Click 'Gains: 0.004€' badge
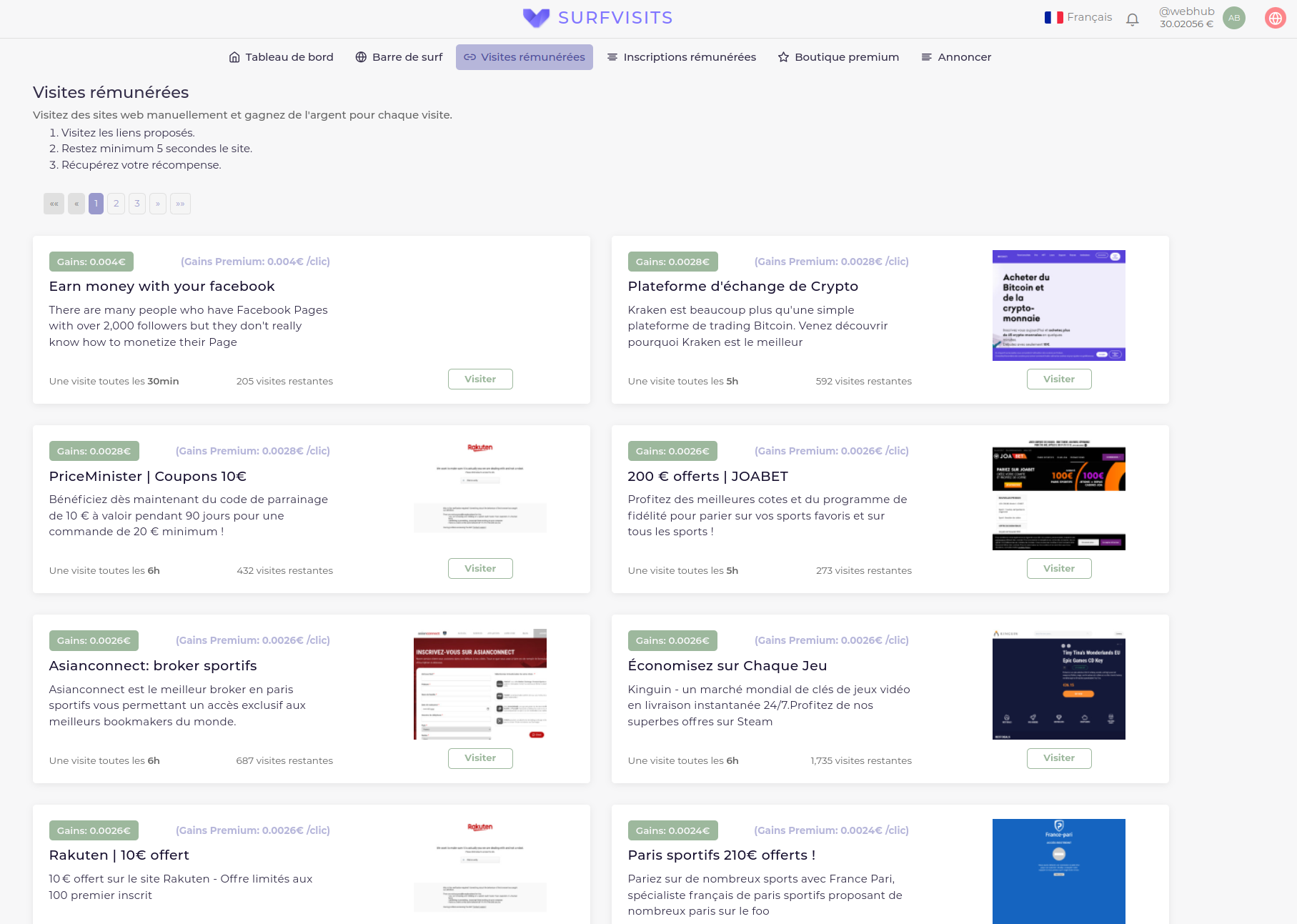This screenshot has height=924, width=1297. (91, 262)
